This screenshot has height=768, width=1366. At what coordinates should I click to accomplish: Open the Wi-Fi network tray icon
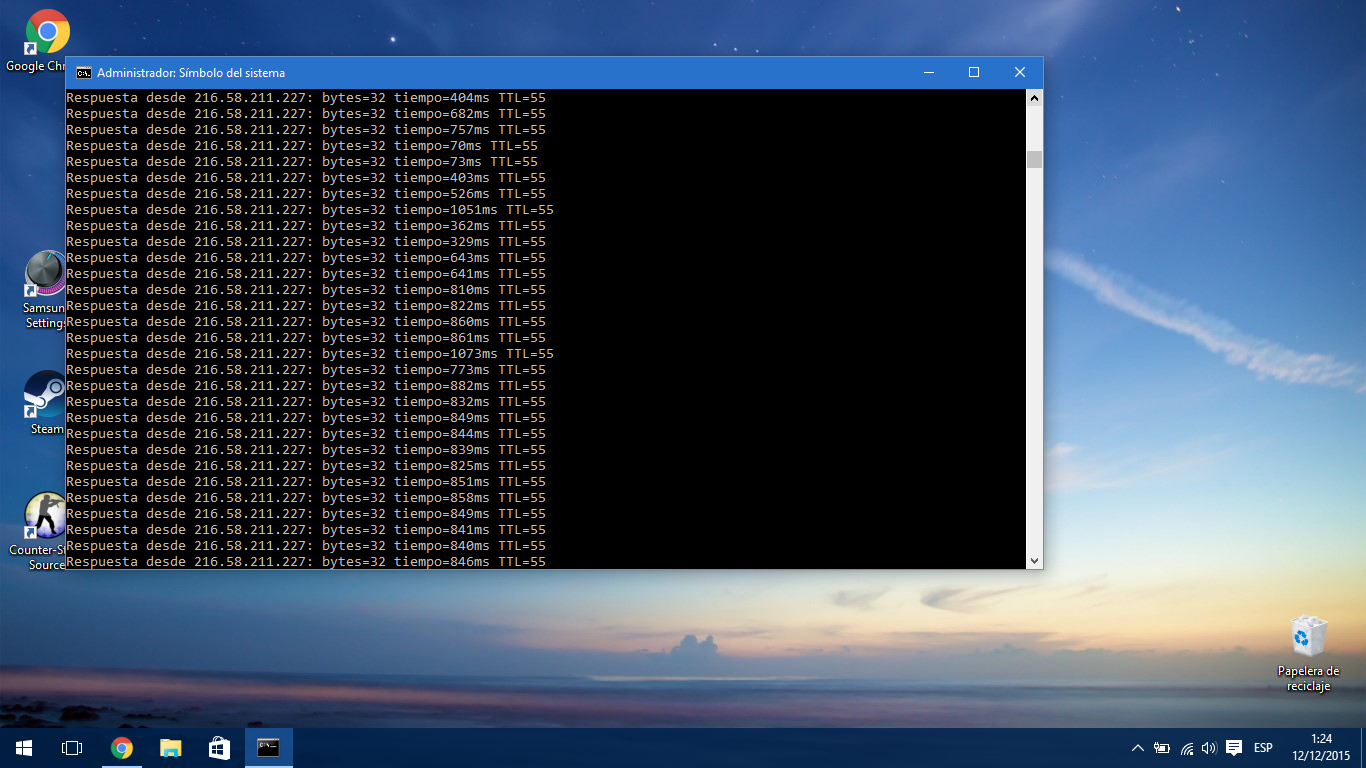[1186, 748]
